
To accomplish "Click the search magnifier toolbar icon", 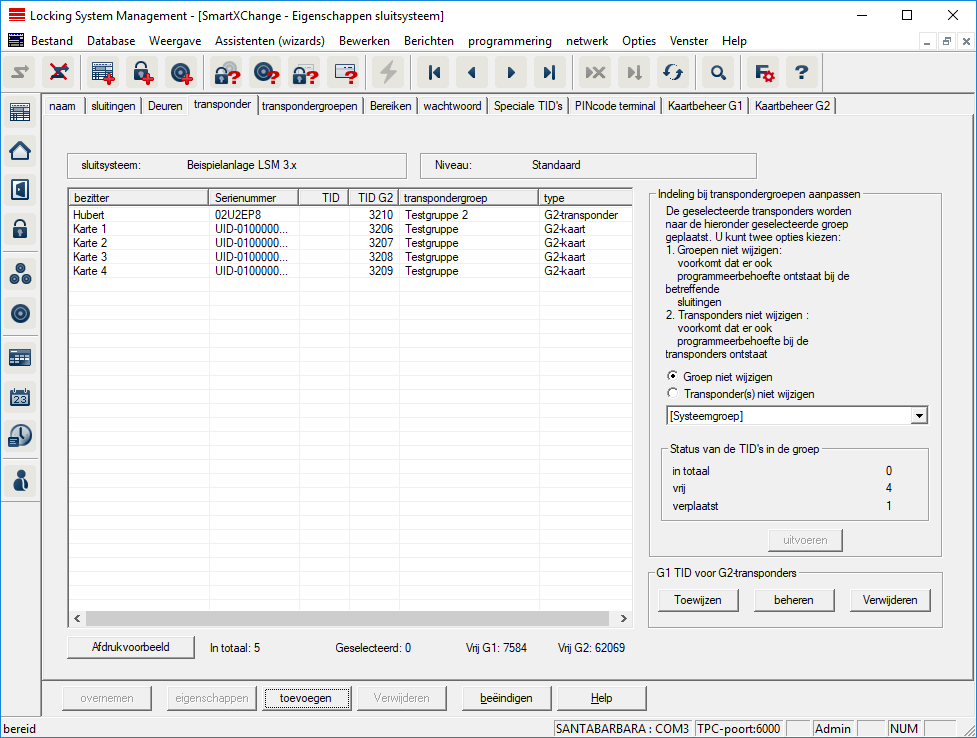I will (x=717, y=73).
